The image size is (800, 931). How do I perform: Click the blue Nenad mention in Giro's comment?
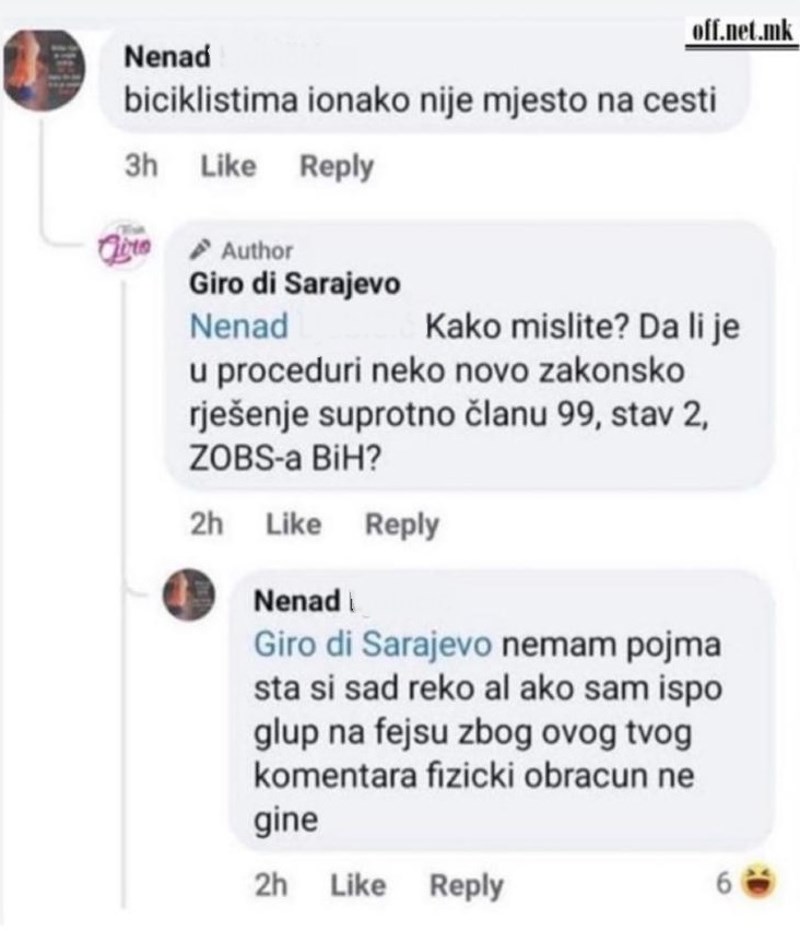238,327
